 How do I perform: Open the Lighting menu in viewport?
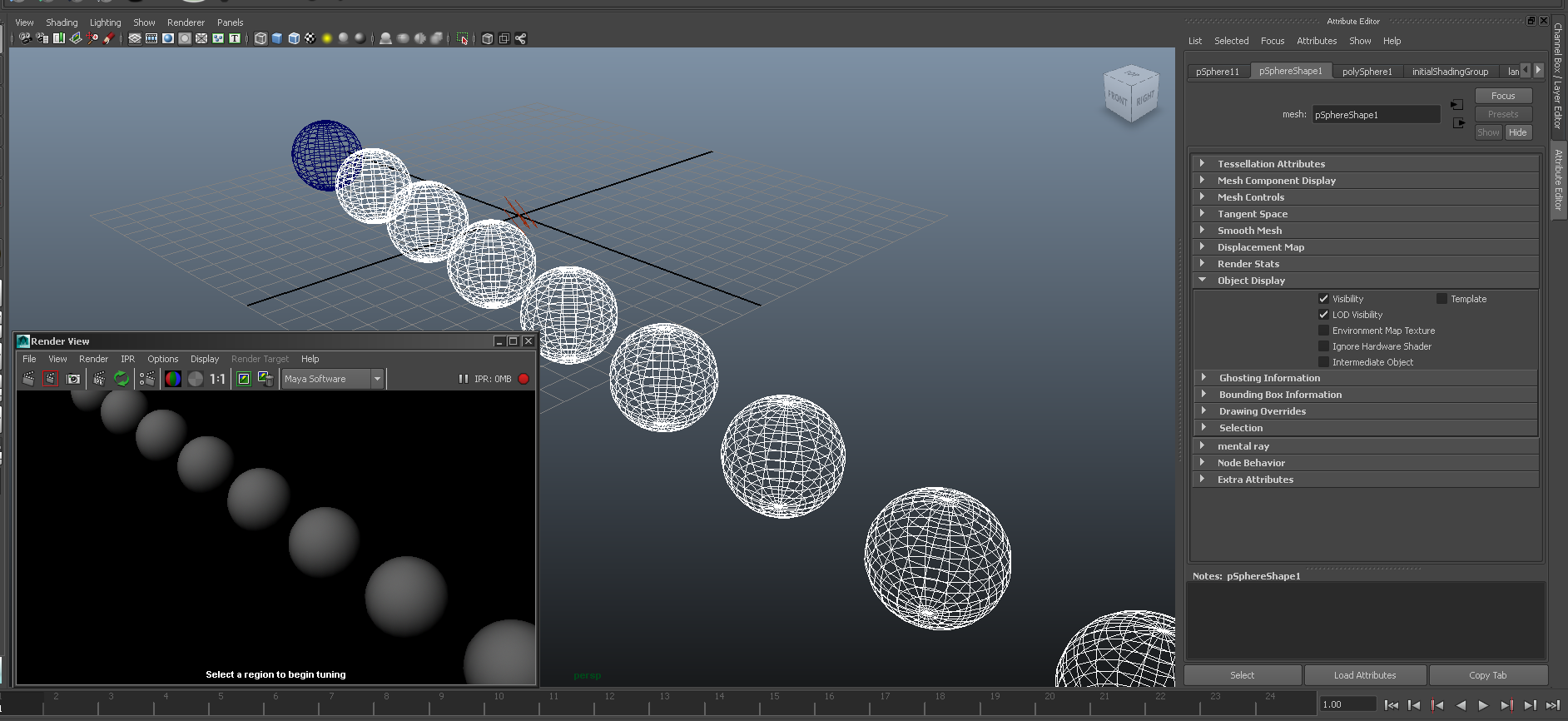point(106,22)
